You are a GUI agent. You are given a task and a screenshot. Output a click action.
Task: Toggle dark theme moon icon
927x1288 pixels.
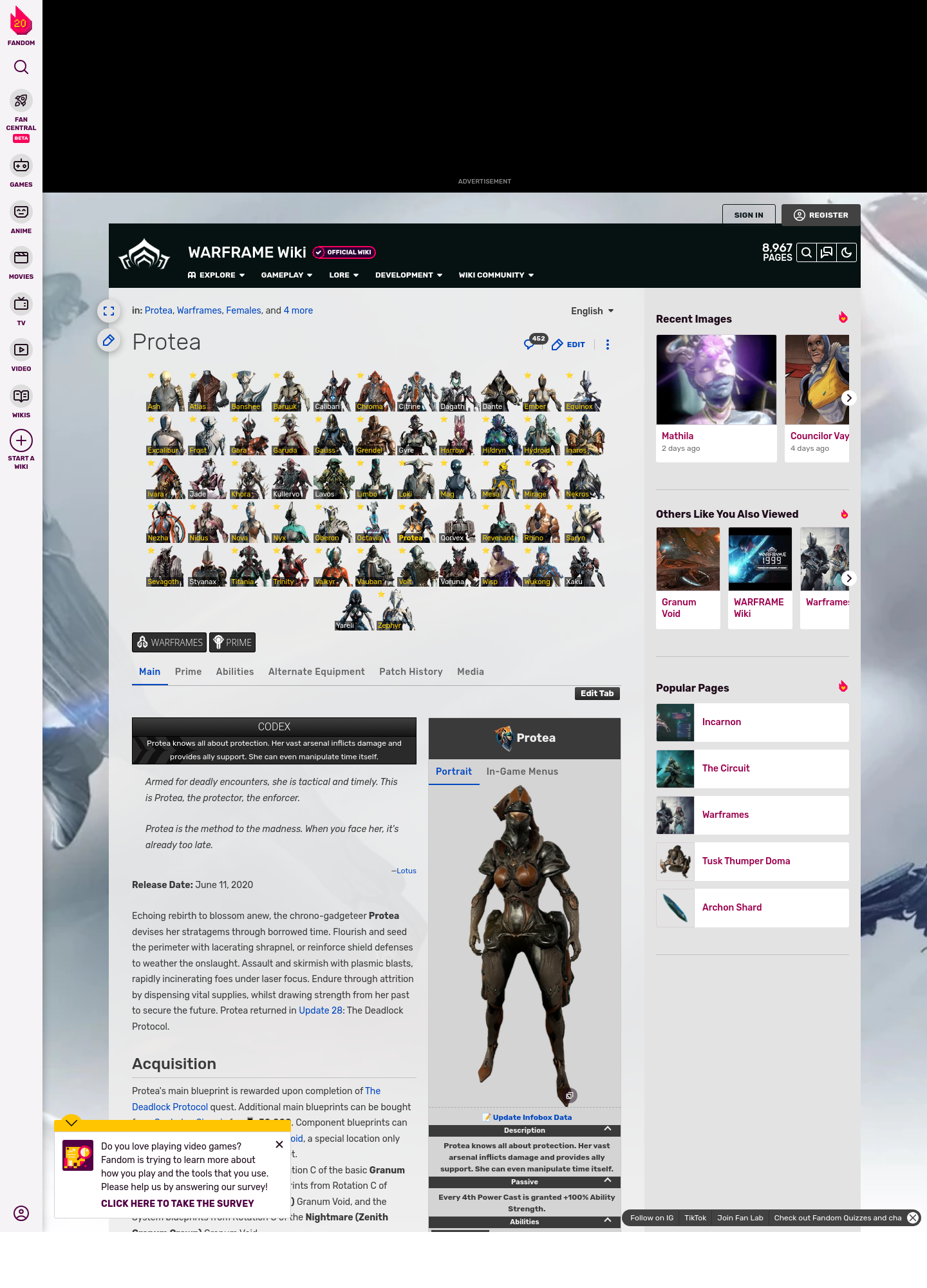pyautogui.click(x=847, y=252)
